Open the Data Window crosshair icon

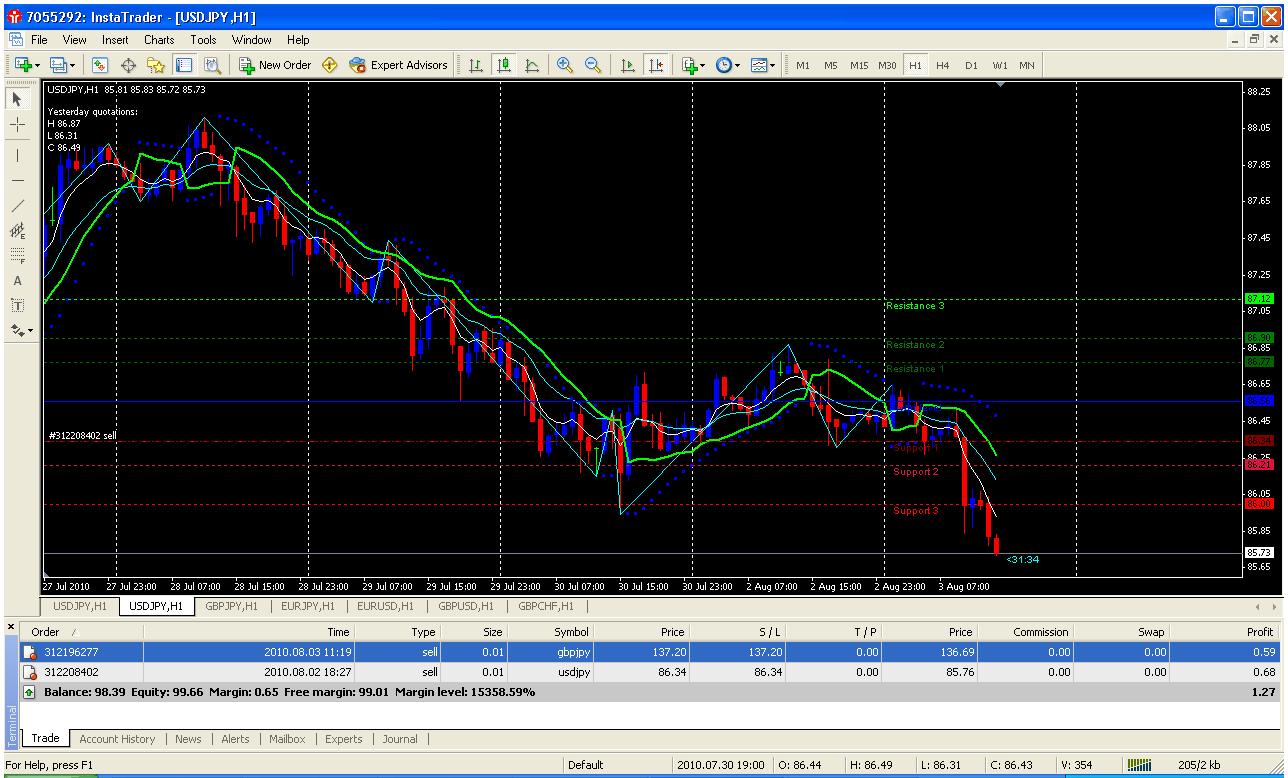[x=128, y=65]
